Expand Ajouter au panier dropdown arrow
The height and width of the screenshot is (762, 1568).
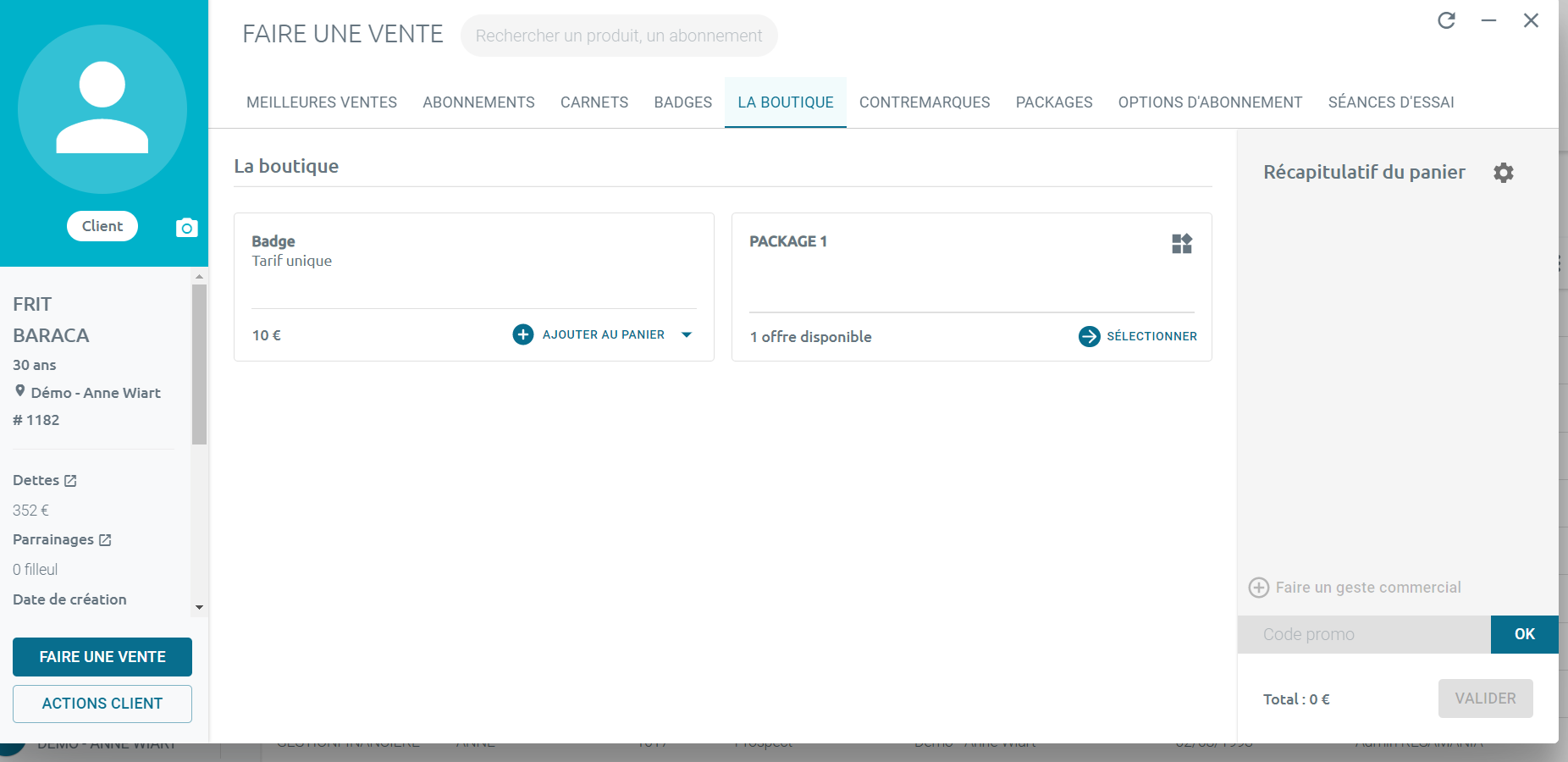click(687, 334)
